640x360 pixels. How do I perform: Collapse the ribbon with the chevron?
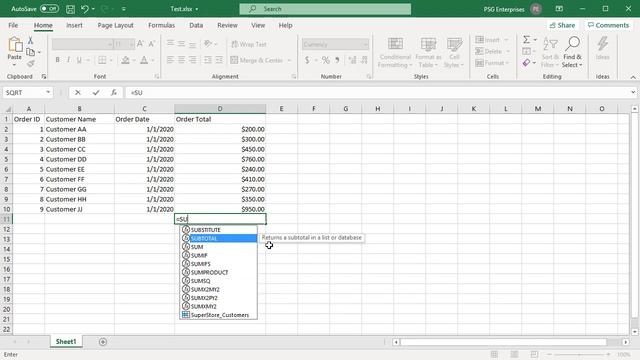pyautogui.click(x=633, y=77)
